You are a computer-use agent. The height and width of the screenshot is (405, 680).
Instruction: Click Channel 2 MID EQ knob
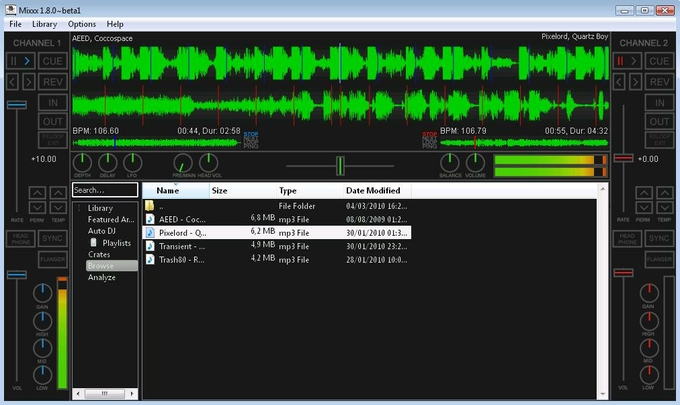point(649,348)
